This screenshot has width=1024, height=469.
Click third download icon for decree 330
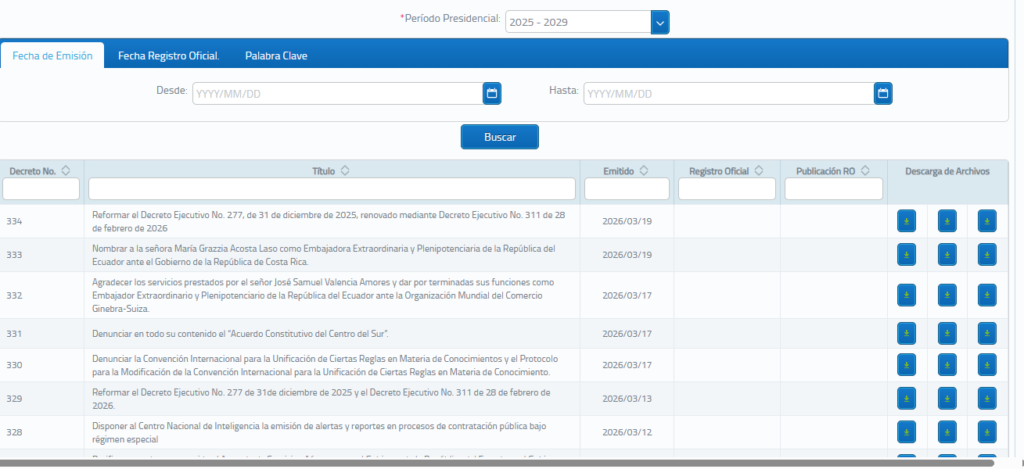987,365
